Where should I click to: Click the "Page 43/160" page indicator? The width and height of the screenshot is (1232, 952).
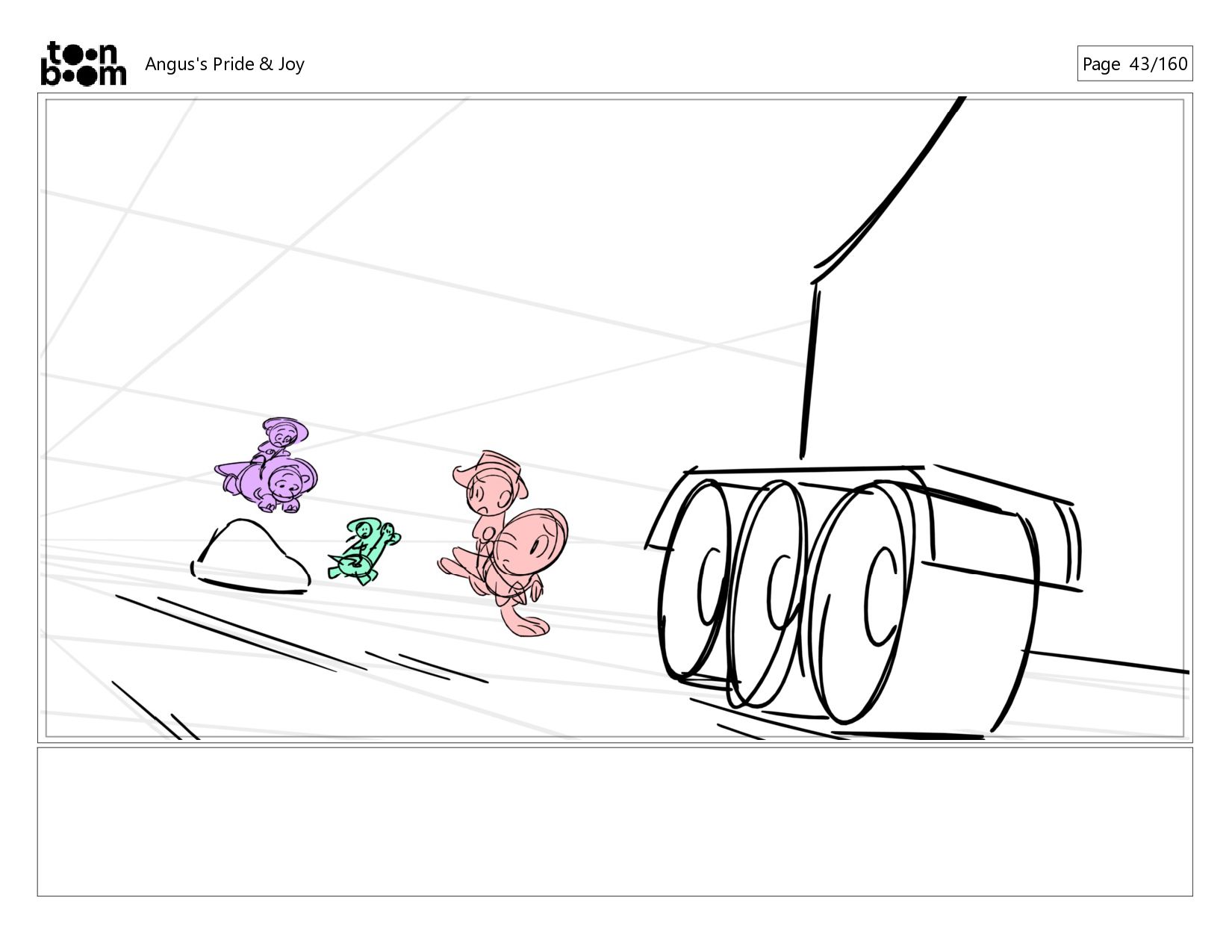pyautogui.click(x=1134, y=63)
